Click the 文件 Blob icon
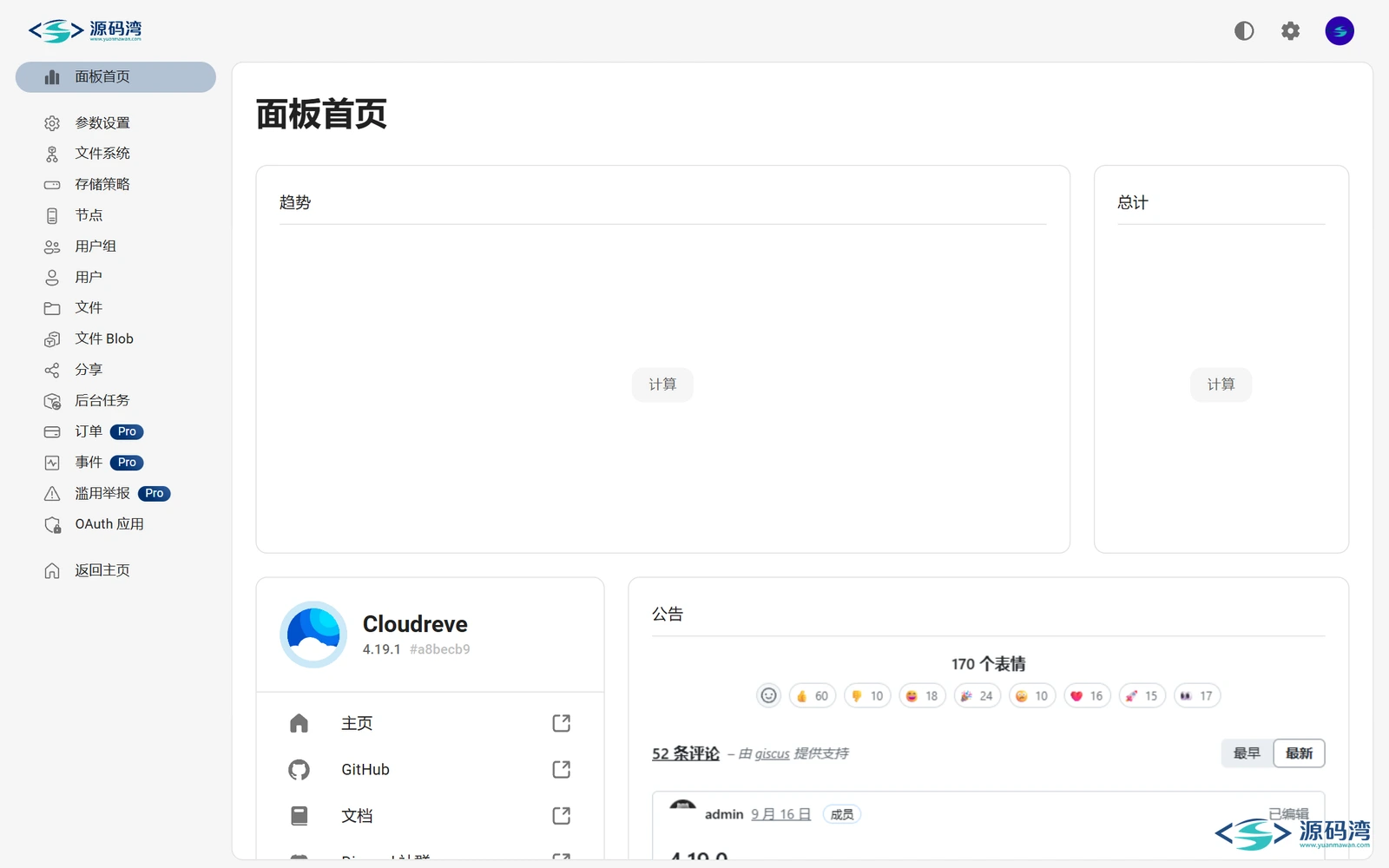1389x868 pixels. [x=52, y=339]
